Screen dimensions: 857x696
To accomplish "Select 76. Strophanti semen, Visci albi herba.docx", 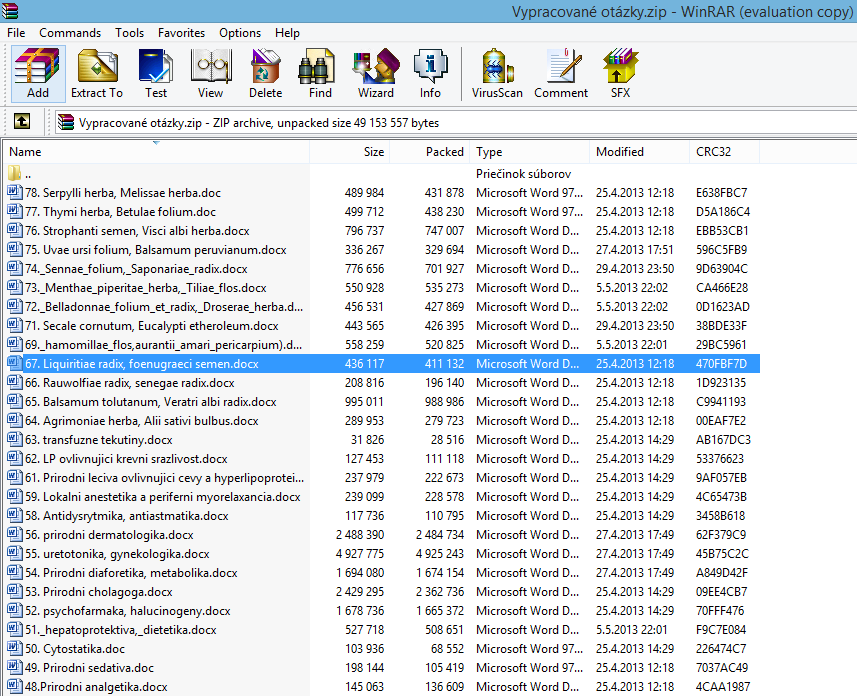I will click(381, 231).
